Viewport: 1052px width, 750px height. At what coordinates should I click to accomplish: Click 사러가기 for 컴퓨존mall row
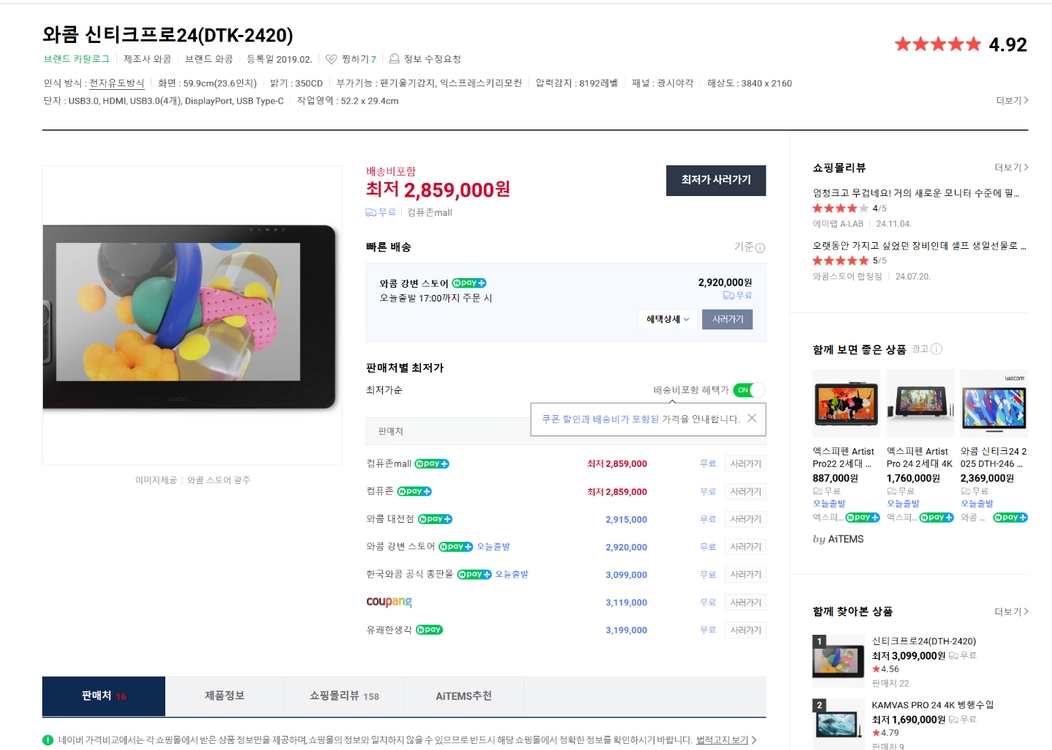745,464
